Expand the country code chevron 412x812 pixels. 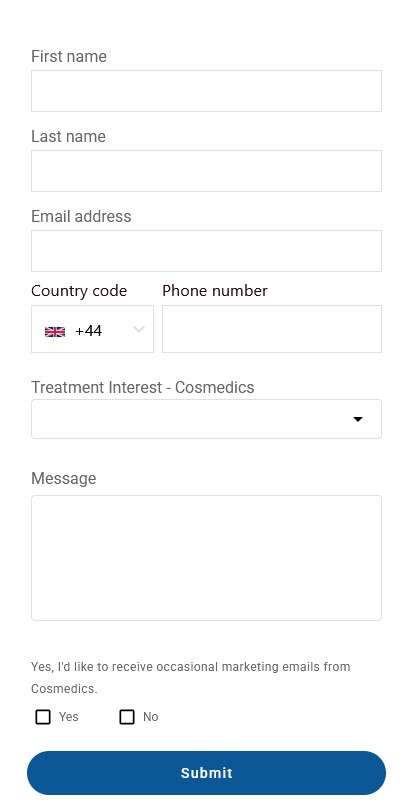tap(139, 329)
